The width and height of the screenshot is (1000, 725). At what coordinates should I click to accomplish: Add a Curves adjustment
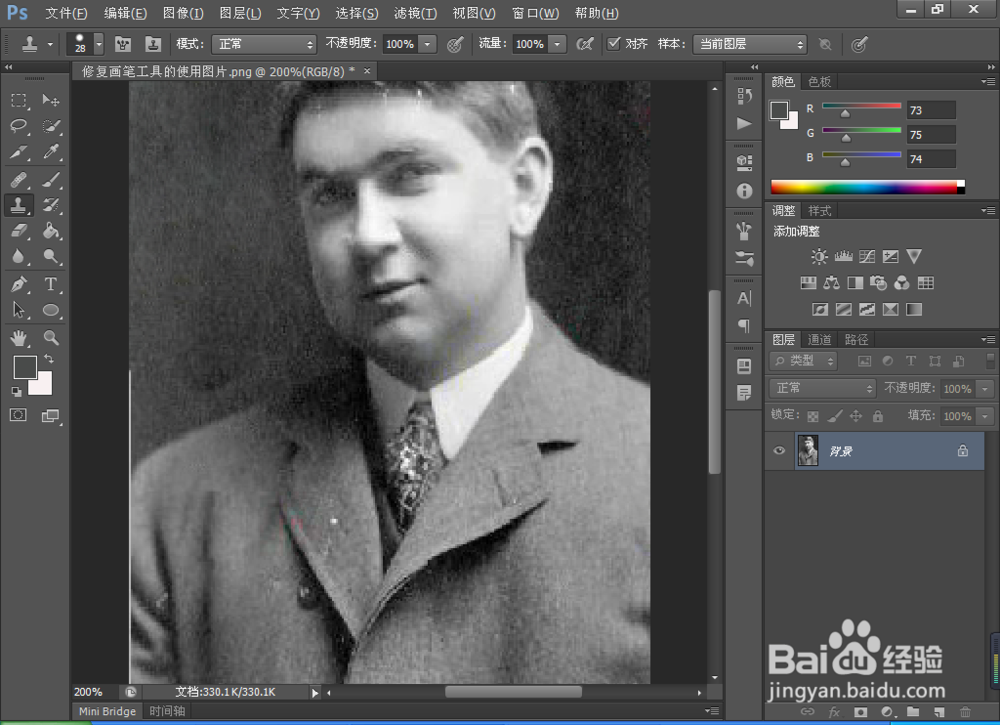(867, 256)
